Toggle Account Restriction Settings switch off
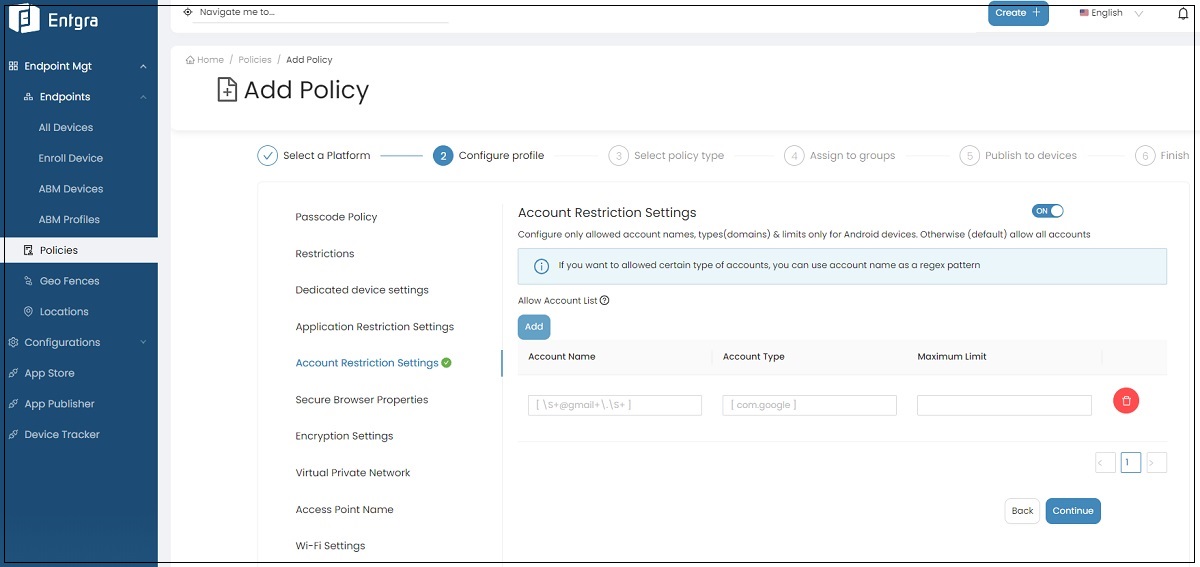This screenshot has height=567, width=1200. pyautogui.click(x=1048, y=211)
